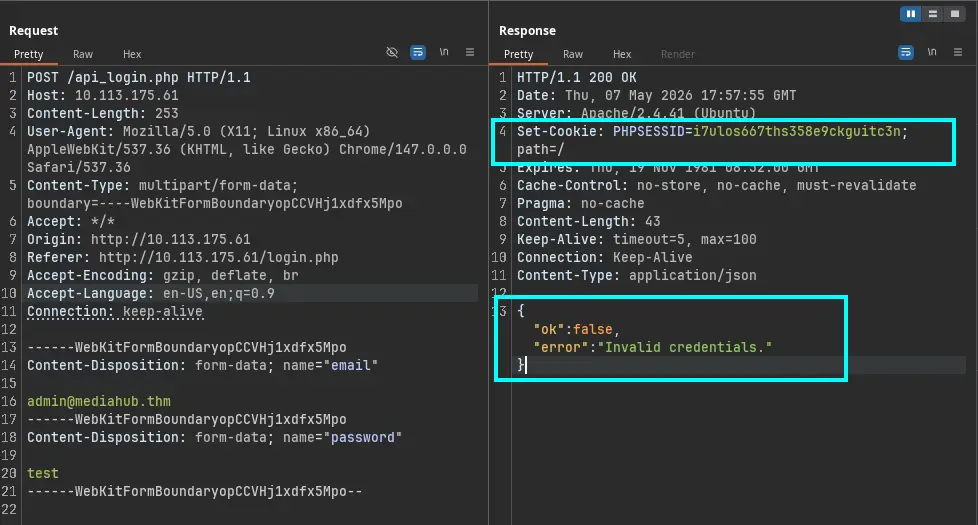Click the Accept-Language header line
The height and width of the screenshot is (525, 978).
tap(150, 294)
